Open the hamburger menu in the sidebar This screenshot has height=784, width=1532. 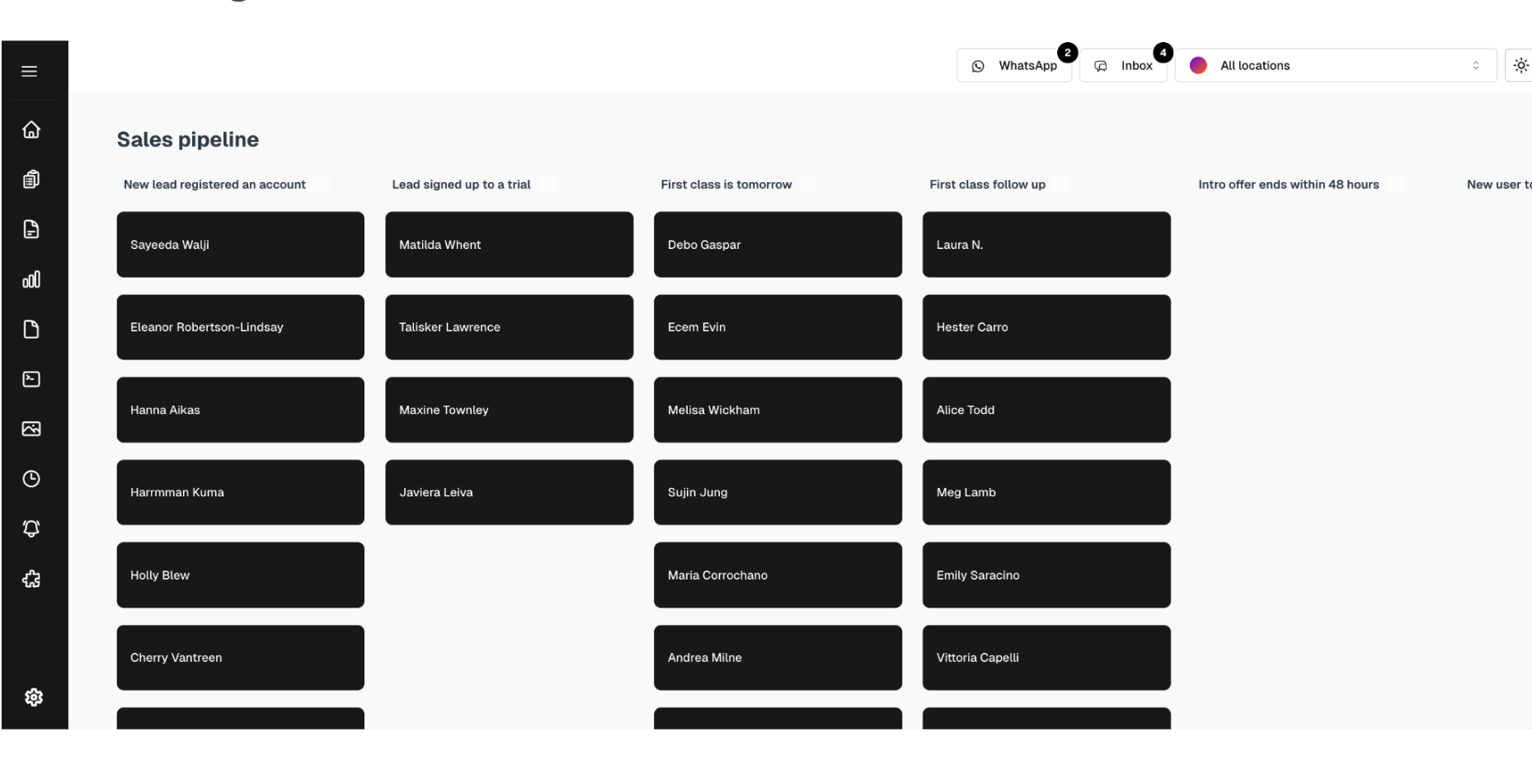(x=30, y=71)
